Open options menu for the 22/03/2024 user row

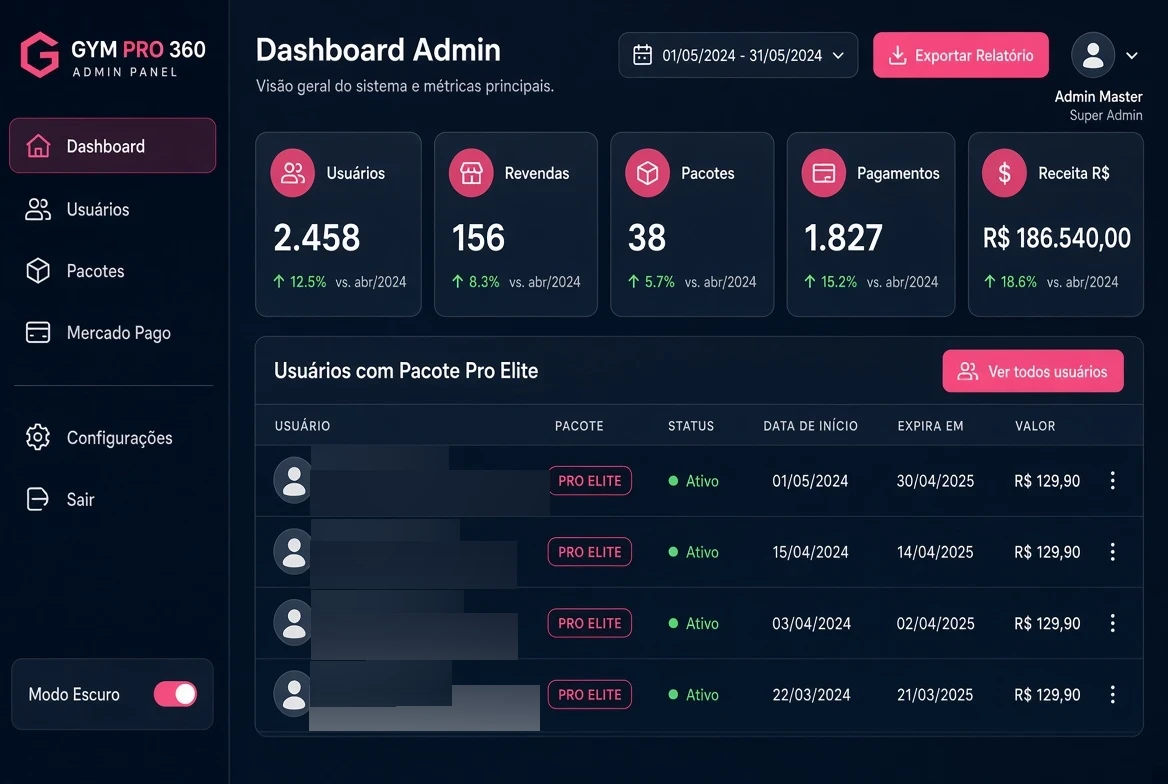click(1112, 695)
